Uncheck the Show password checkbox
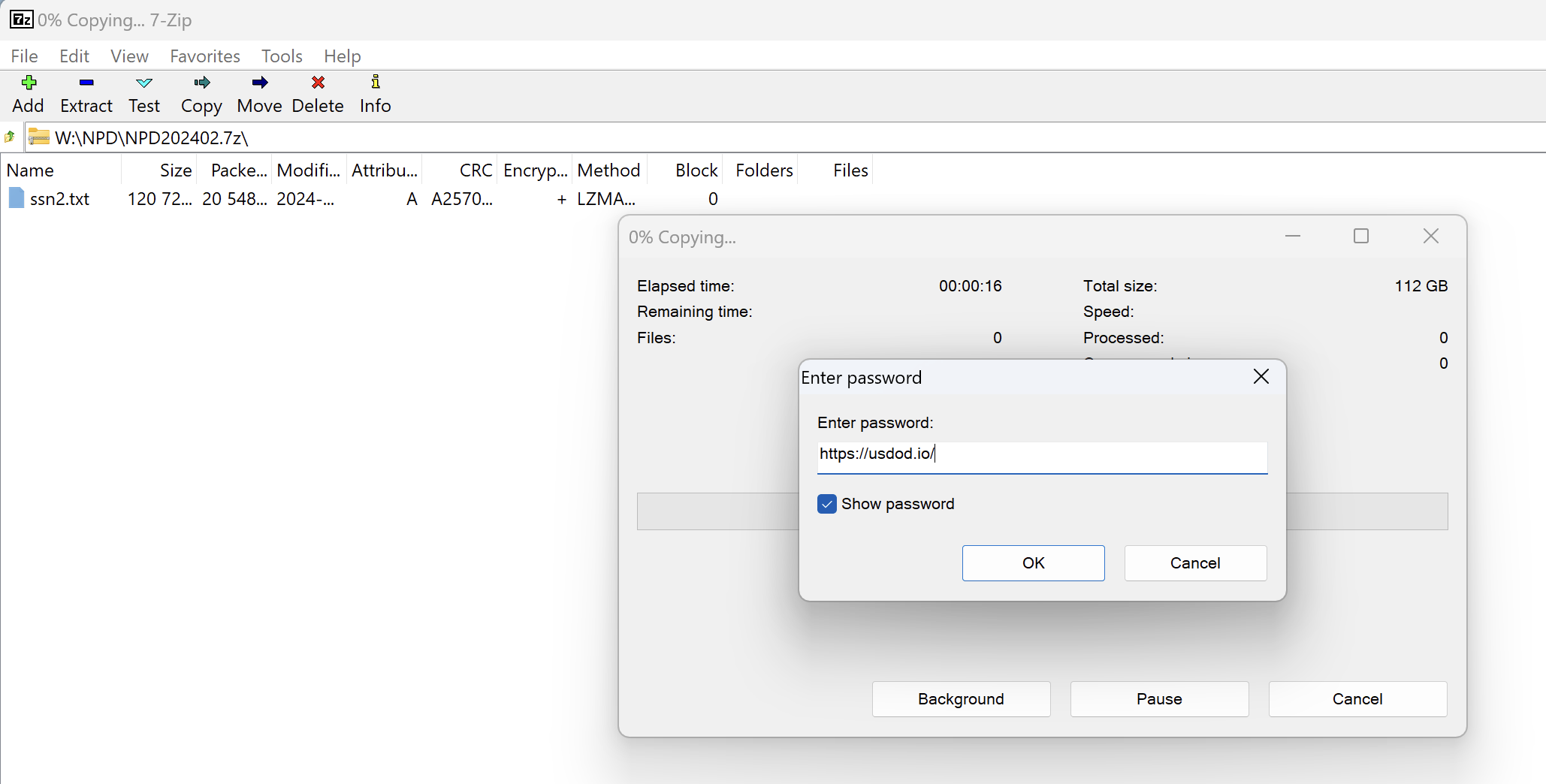This screenshot has width=1546, height=784. 827,504
